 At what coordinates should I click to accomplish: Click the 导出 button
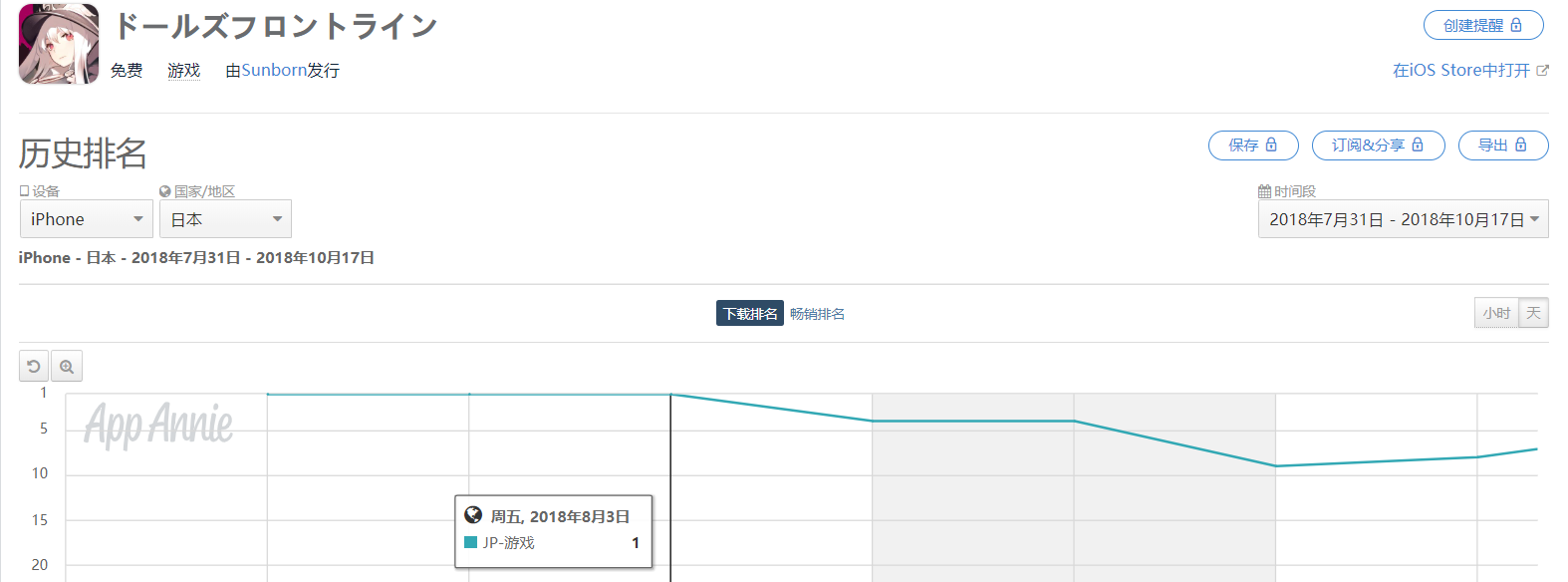pos(1503,145)
